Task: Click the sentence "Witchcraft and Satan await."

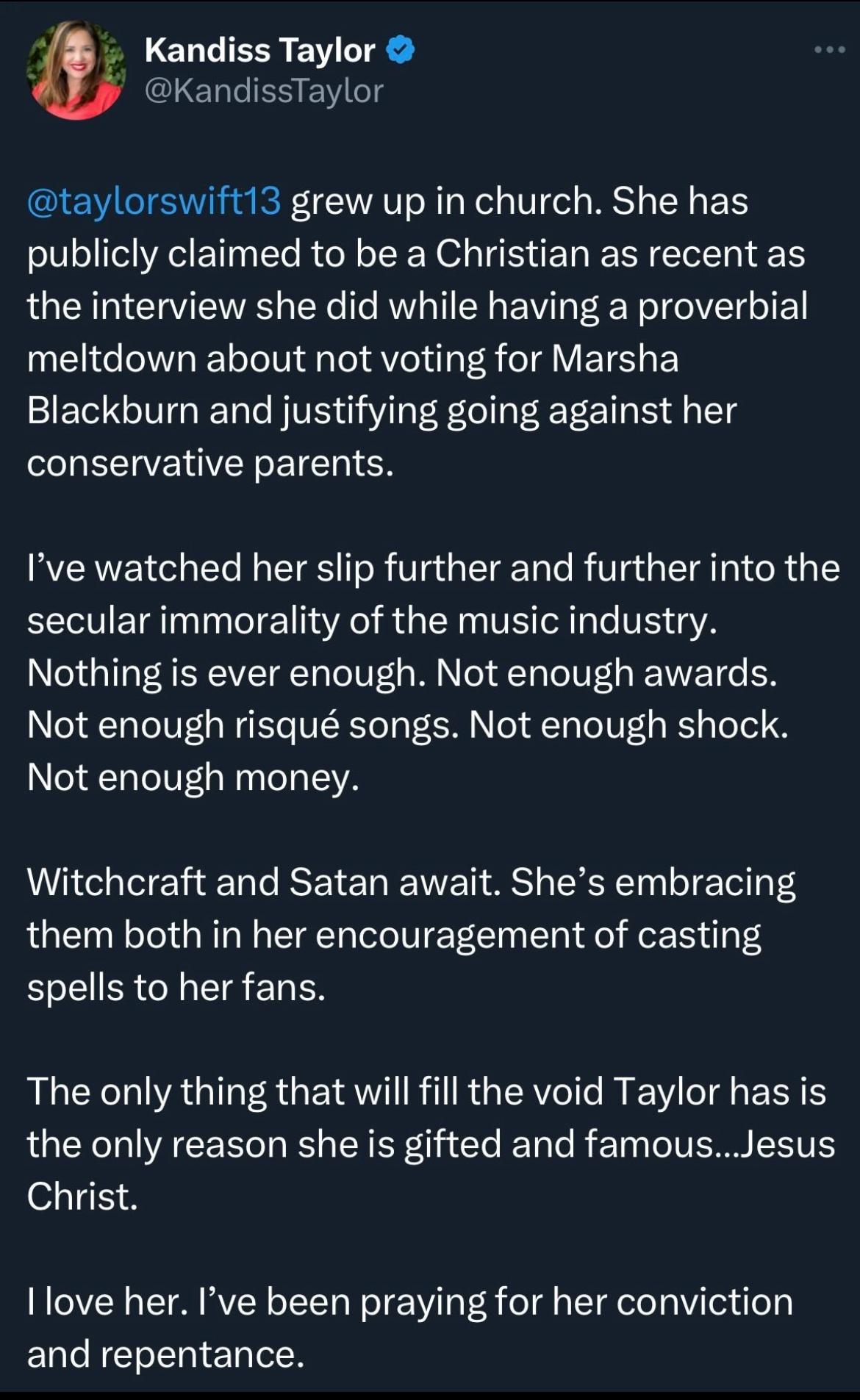Action: point(264,882)
